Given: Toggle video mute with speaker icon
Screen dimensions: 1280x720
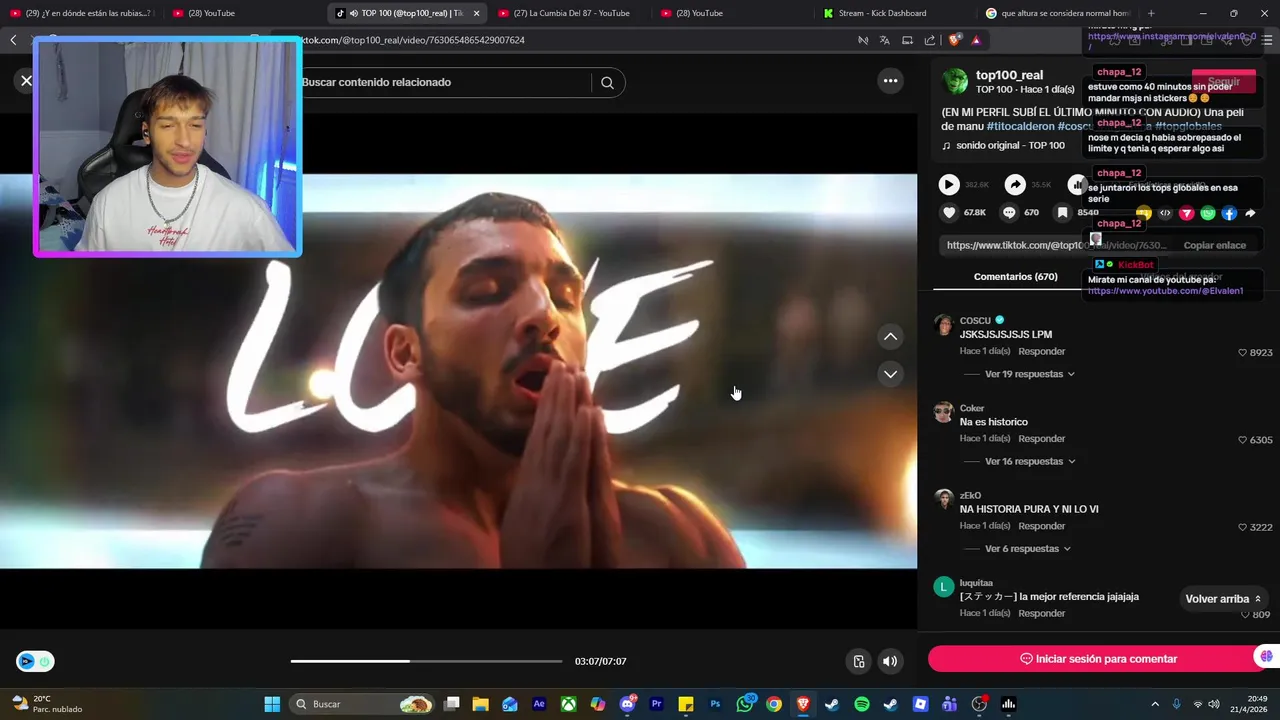Looking at the screenshot, I should click(890, 661).
